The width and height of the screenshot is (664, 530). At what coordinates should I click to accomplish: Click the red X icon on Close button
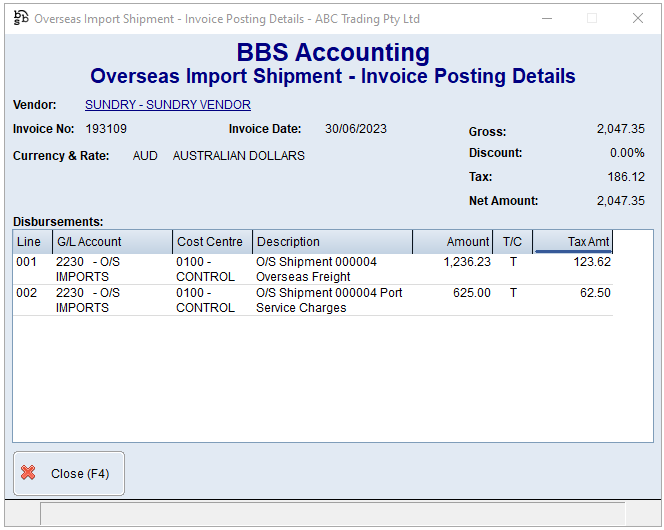29,473
